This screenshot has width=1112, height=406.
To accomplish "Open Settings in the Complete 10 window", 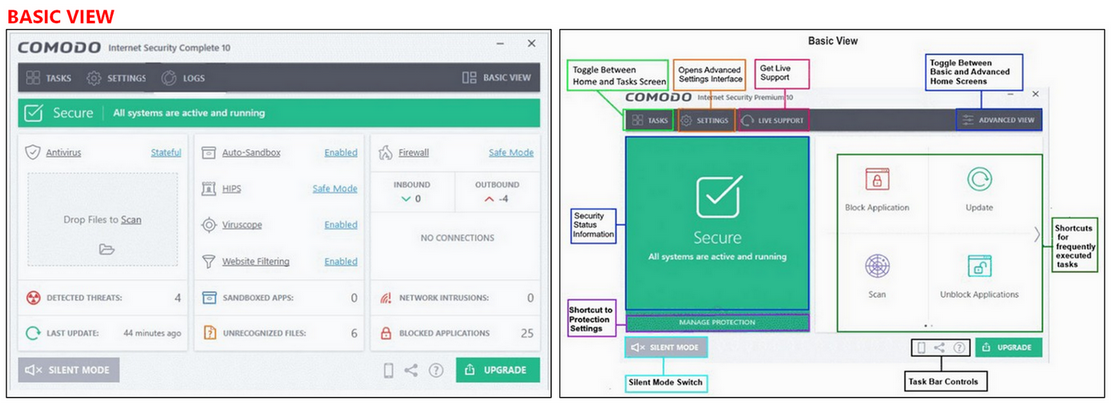I will click(x=116, y=78).
